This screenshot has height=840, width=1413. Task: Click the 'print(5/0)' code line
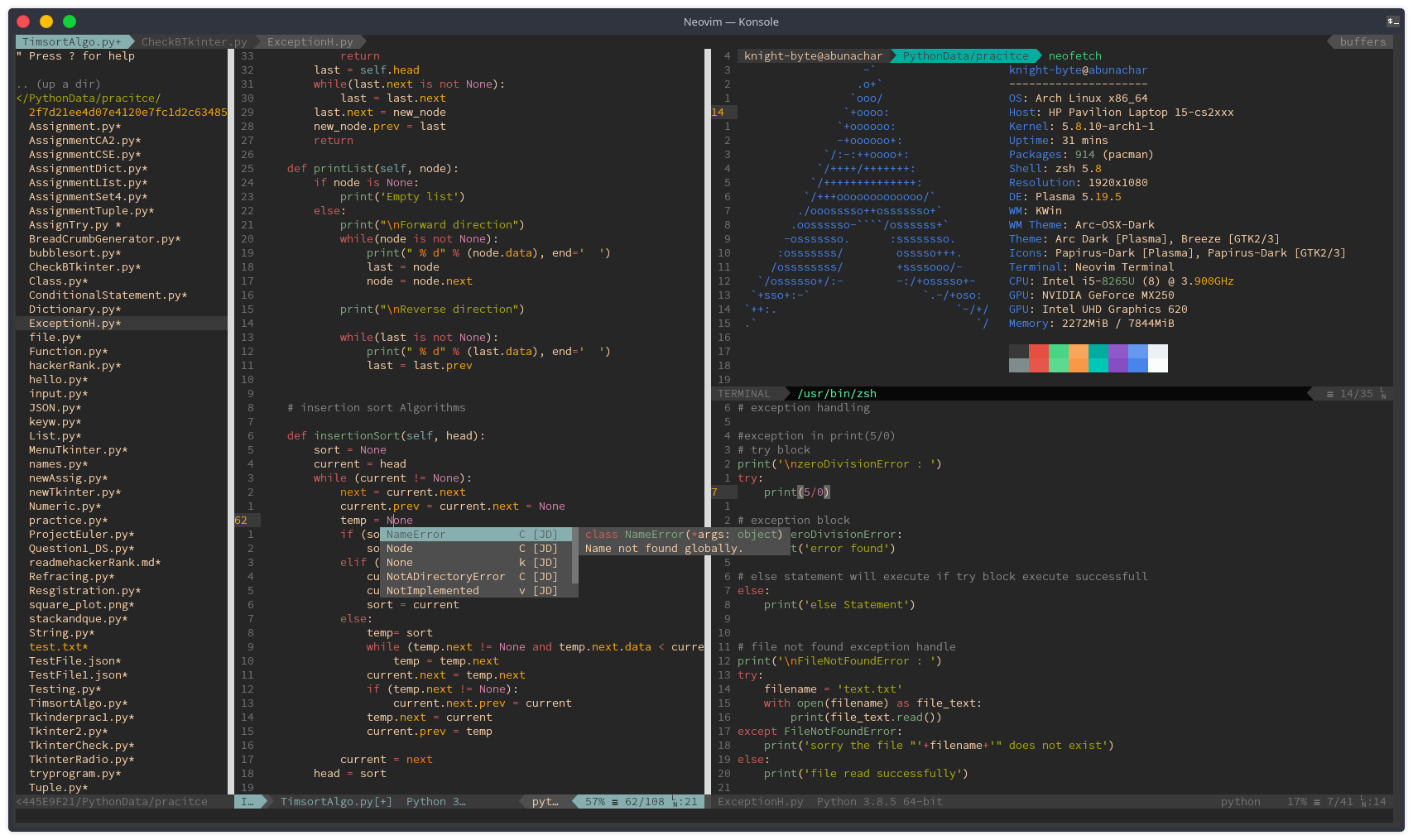pyautogui.click(x=796, y=492)
